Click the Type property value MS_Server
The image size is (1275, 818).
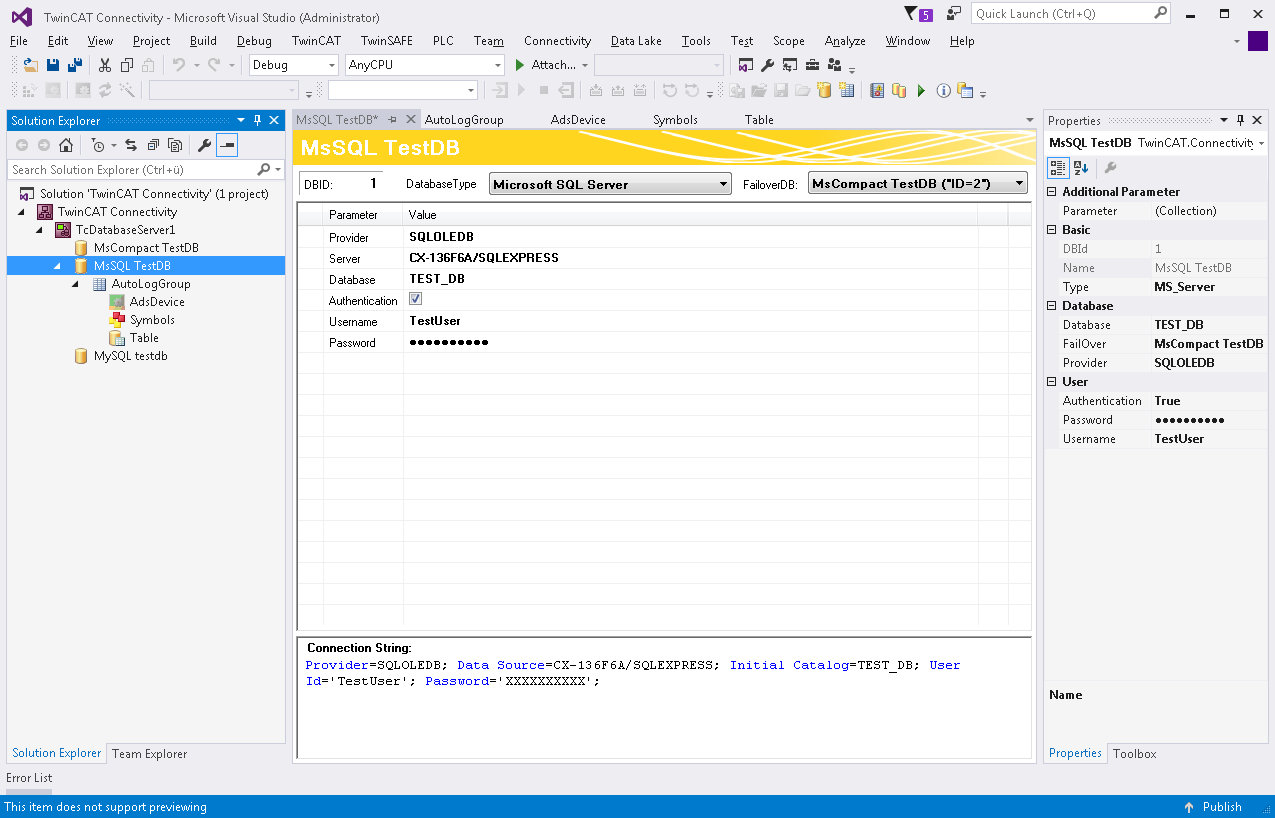1185,287
